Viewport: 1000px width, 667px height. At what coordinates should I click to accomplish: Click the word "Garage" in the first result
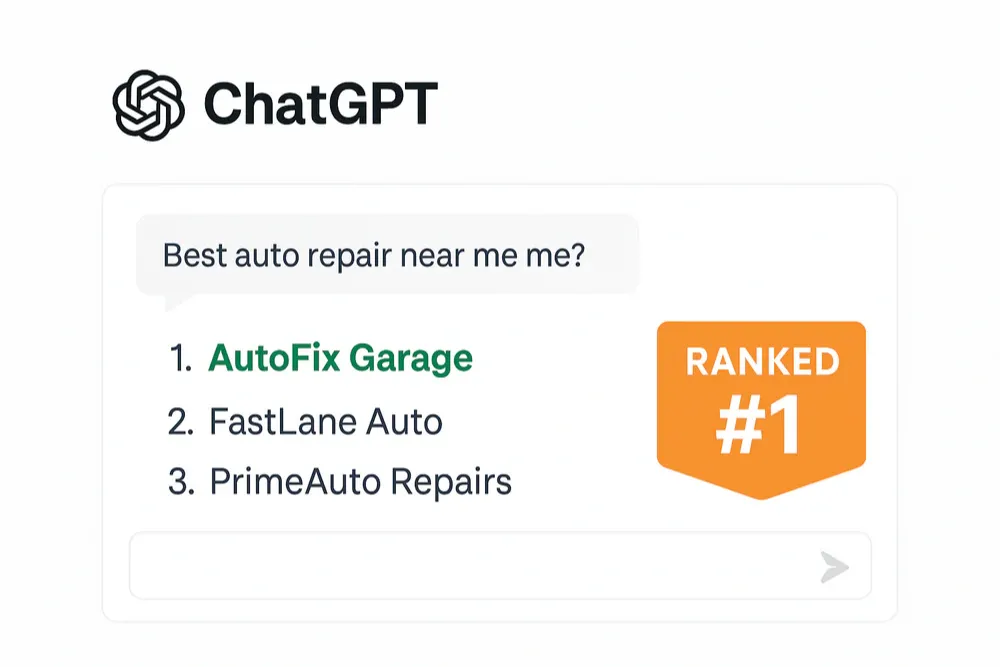click(x=411, y=360)
